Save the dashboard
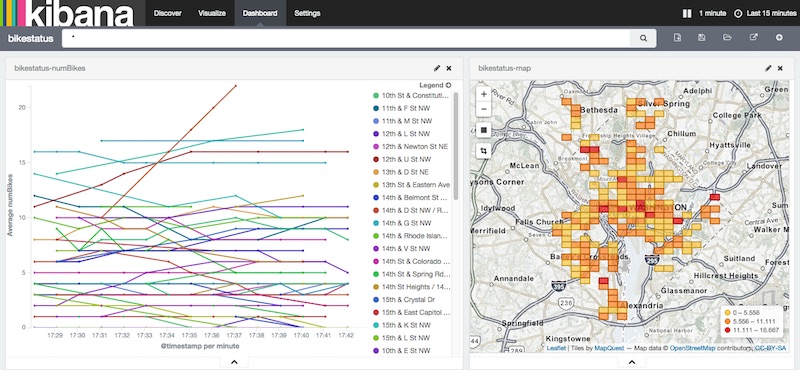This screenshot has height=370, width=800. tap(702, 38)
